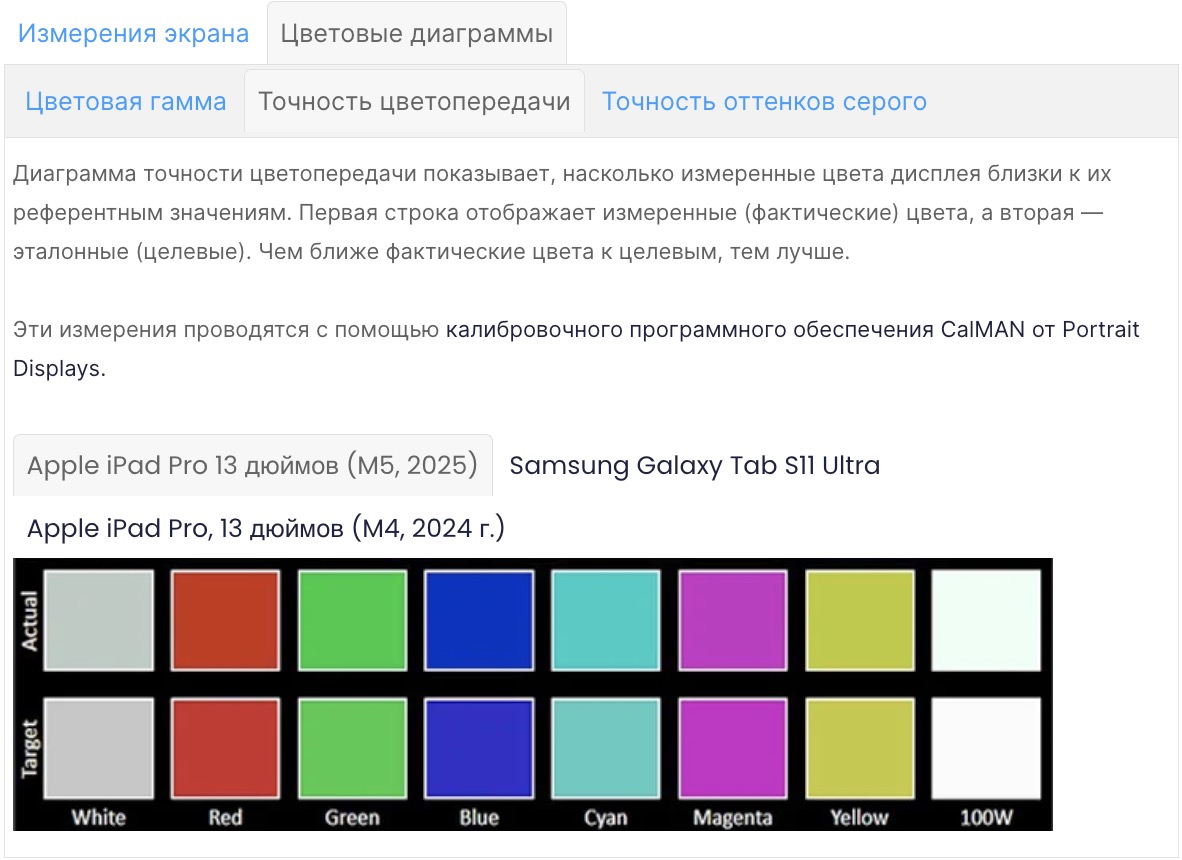Select the Actual row Cyan swatch
This screenshot has height=860, width=1182.
click(x=606, y=620)
